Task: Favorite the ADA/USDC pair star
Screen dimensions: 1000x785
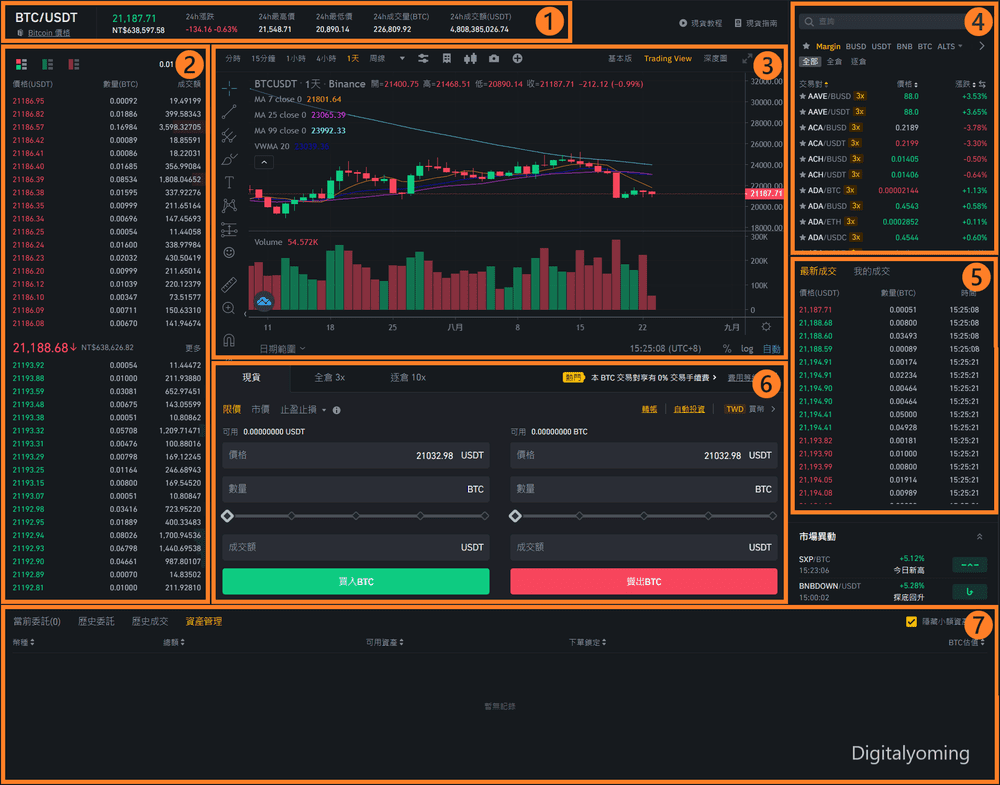Action: click(803, 237)
